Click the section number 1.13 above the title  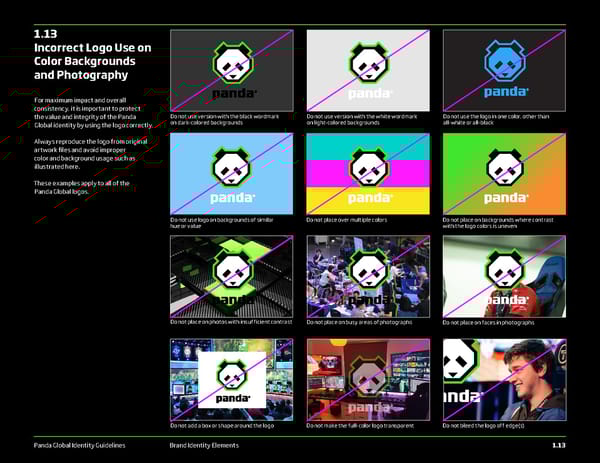tap(46, 34)
